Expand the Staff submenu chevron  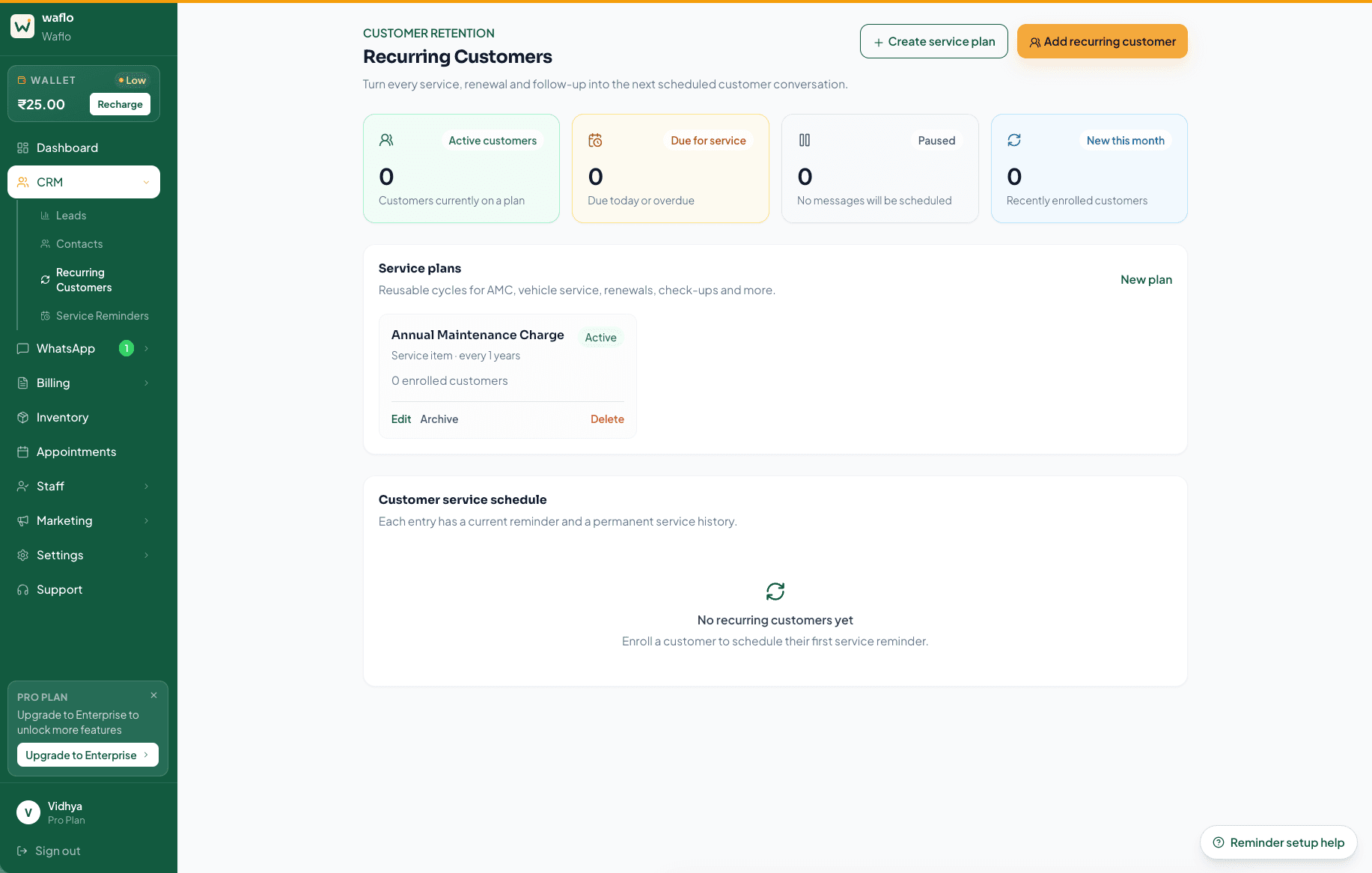(146, 486)
